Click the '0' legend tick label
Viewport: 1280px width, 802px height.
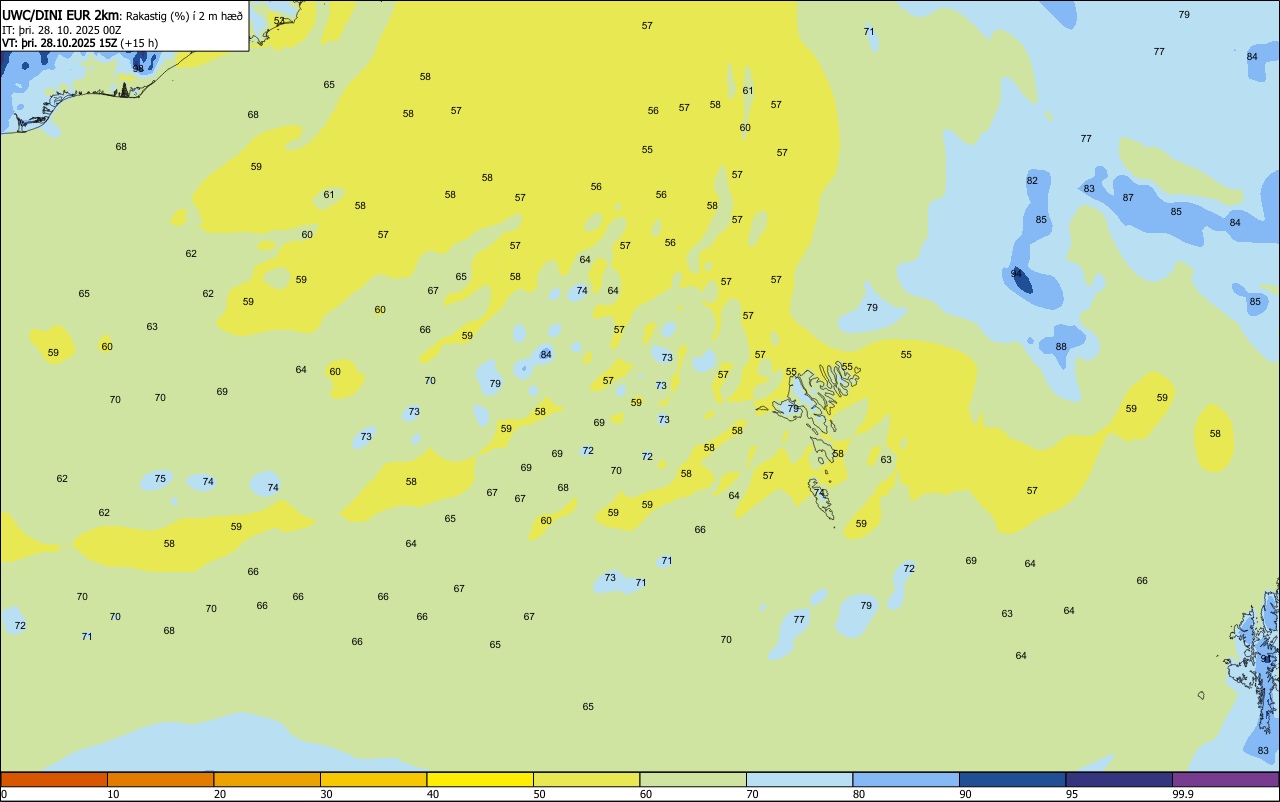(x=4, y=794)
